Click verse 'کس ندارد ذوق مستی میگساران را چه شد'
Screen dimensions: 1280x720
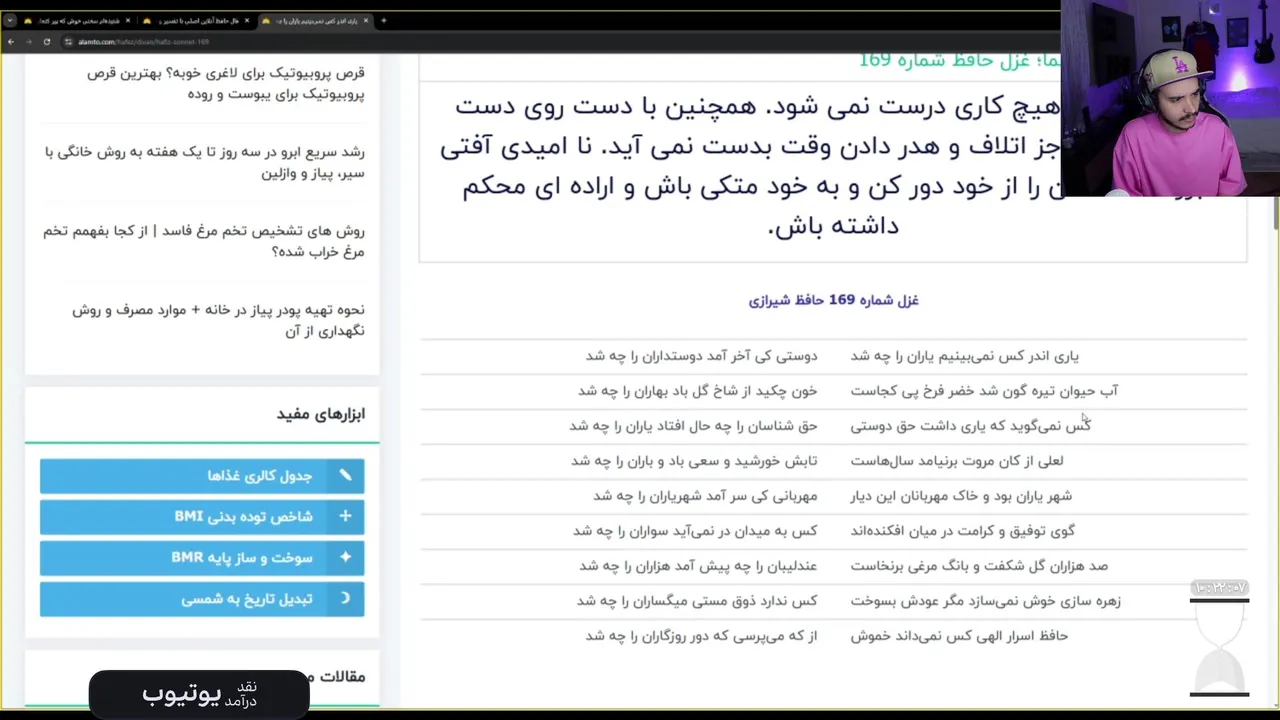pyautogui.click(x=697, y=601)
